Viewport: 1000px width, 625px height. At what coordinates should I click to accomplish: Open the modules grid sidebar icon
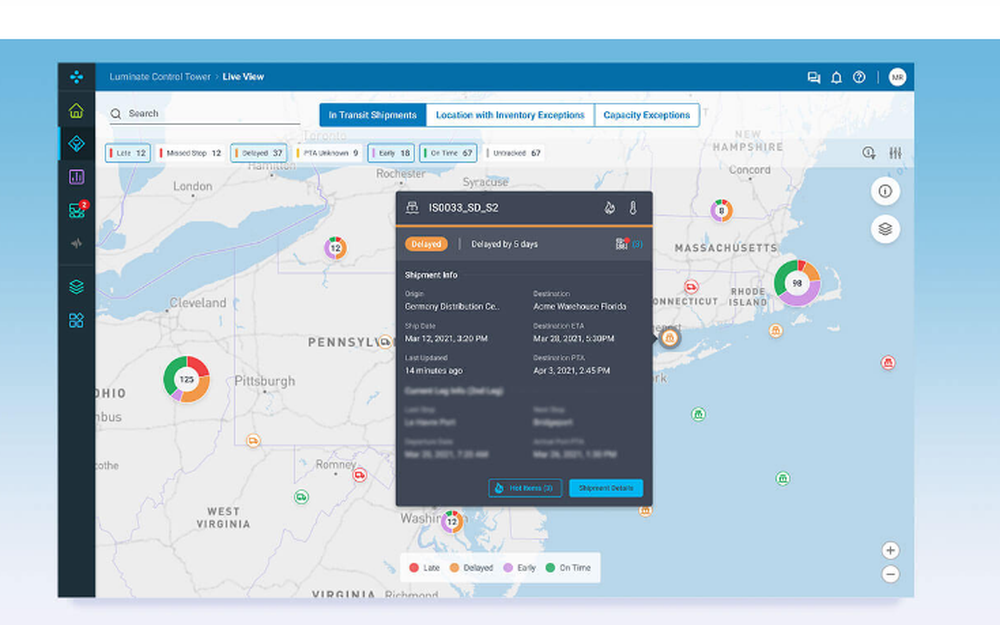[76, 320]
